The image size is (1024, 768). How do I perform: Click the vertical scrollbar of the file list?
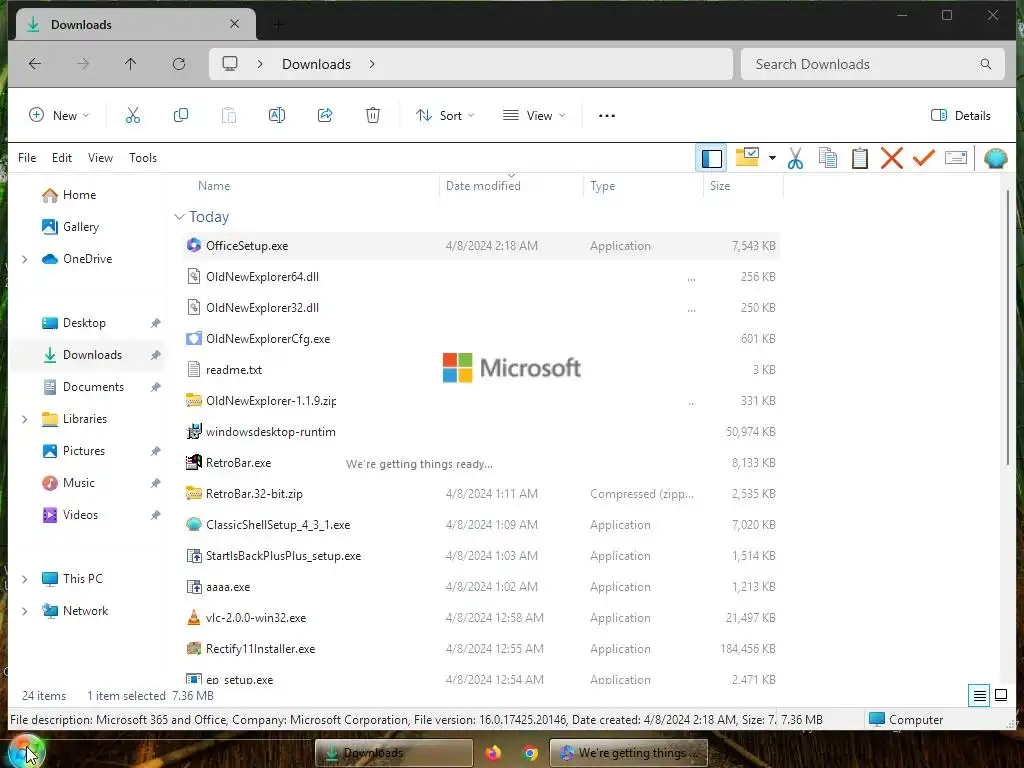[1008, 327]
